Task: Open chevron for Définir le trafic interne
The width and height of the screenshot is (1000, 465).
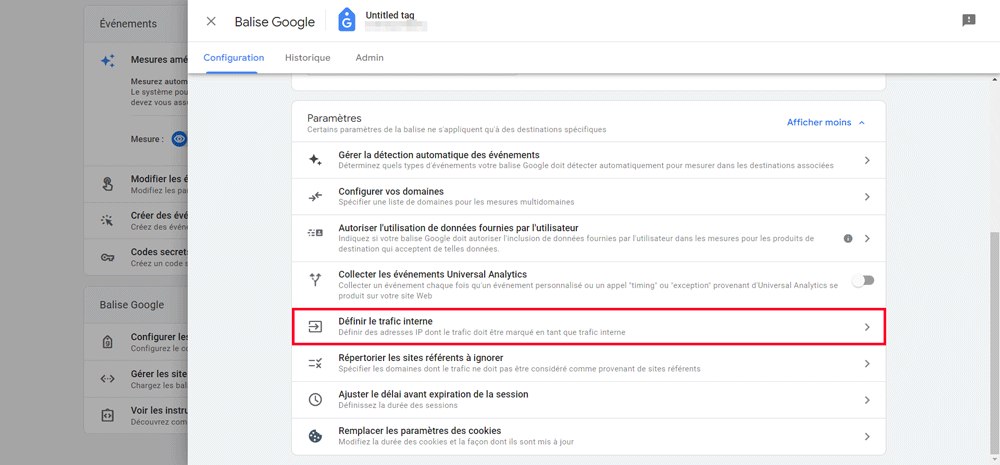Action: click(867, 327)
